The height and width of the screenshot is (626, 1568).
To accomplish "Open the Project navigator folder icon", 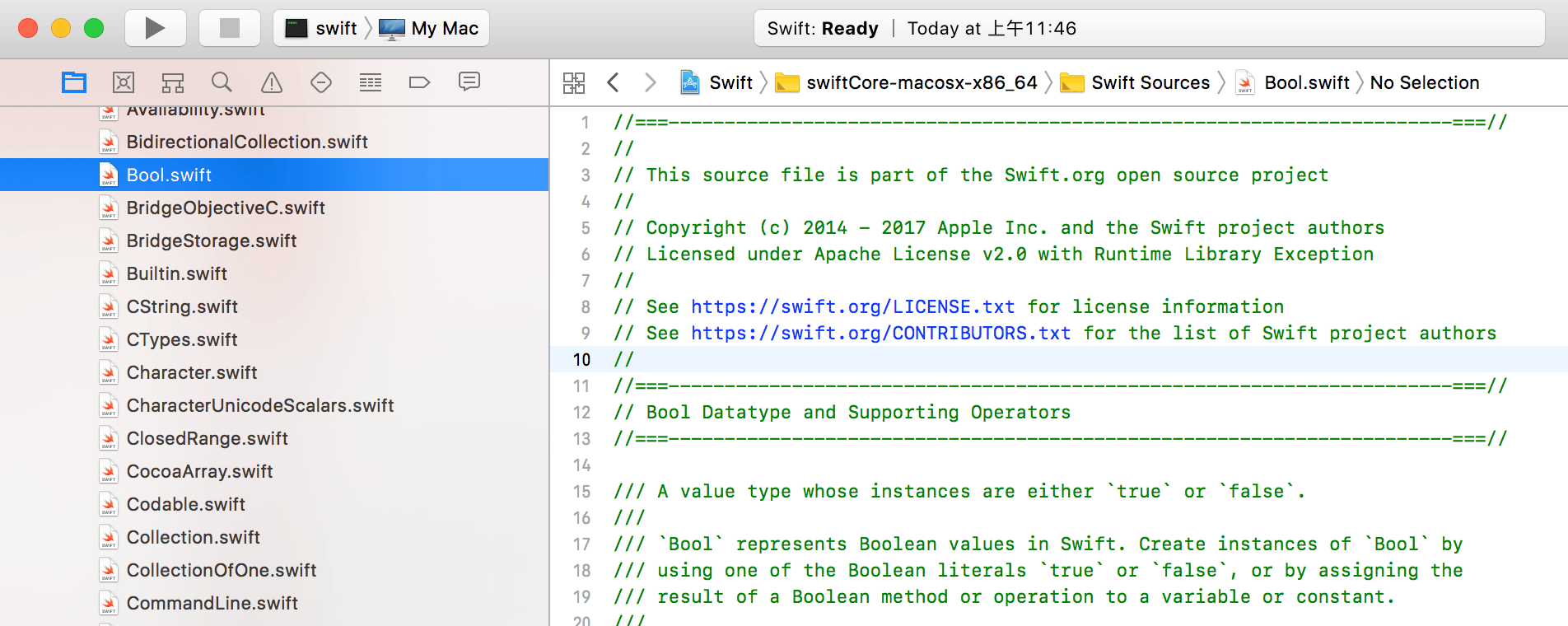I will pyautogui.click(x=74, y=82).
